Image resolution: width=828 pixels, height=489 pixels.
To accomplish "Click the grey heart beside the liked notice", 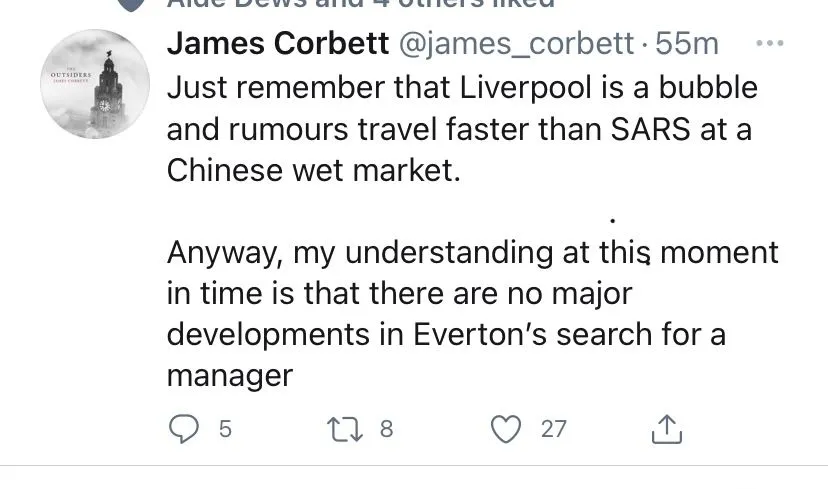I will (130, 3).
